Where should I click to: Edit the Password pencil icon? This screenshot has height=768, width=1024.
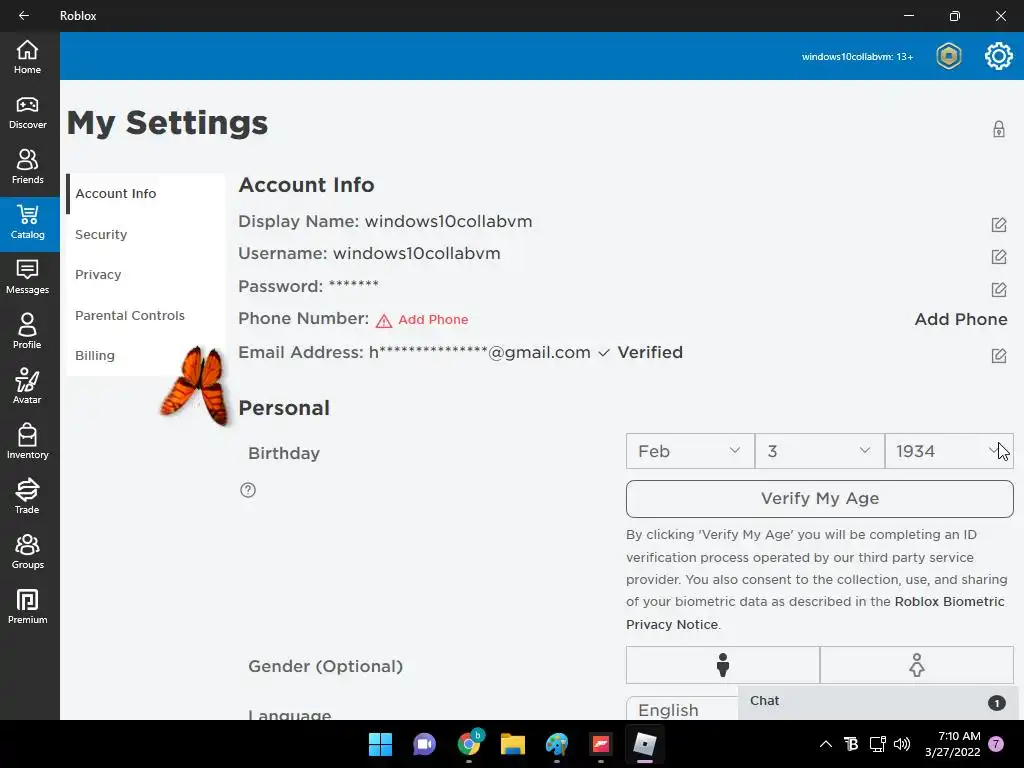click(999, 289)
